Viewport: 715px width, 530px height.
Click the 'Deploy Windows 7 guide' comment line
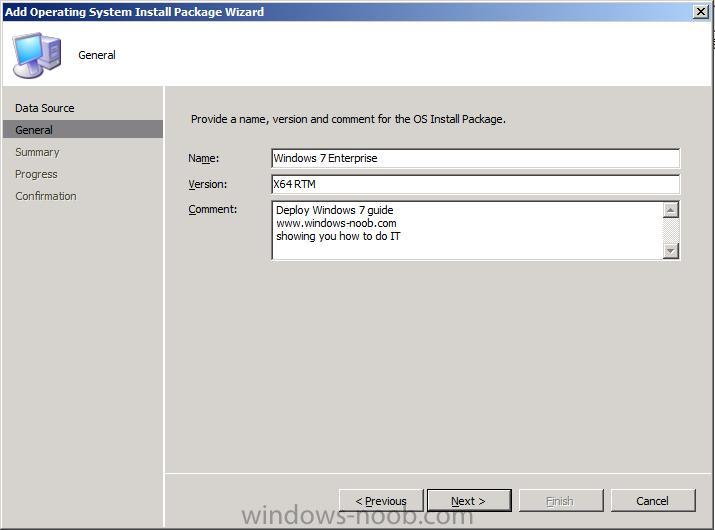pyautogui.click(x=335, y=210)
